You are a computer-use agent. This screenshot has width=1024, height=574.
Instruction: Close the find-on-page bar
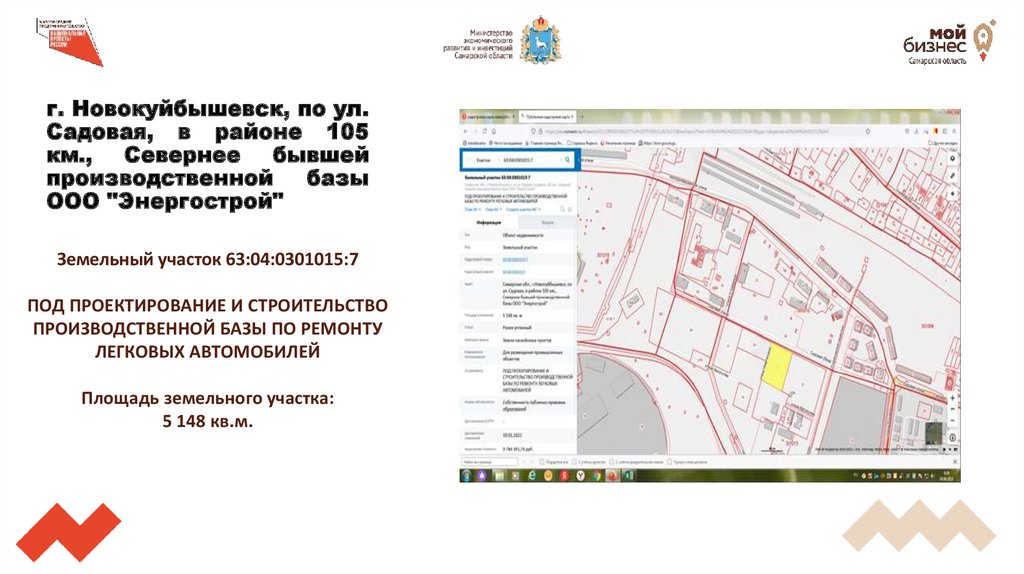click(x=955, y=461)
